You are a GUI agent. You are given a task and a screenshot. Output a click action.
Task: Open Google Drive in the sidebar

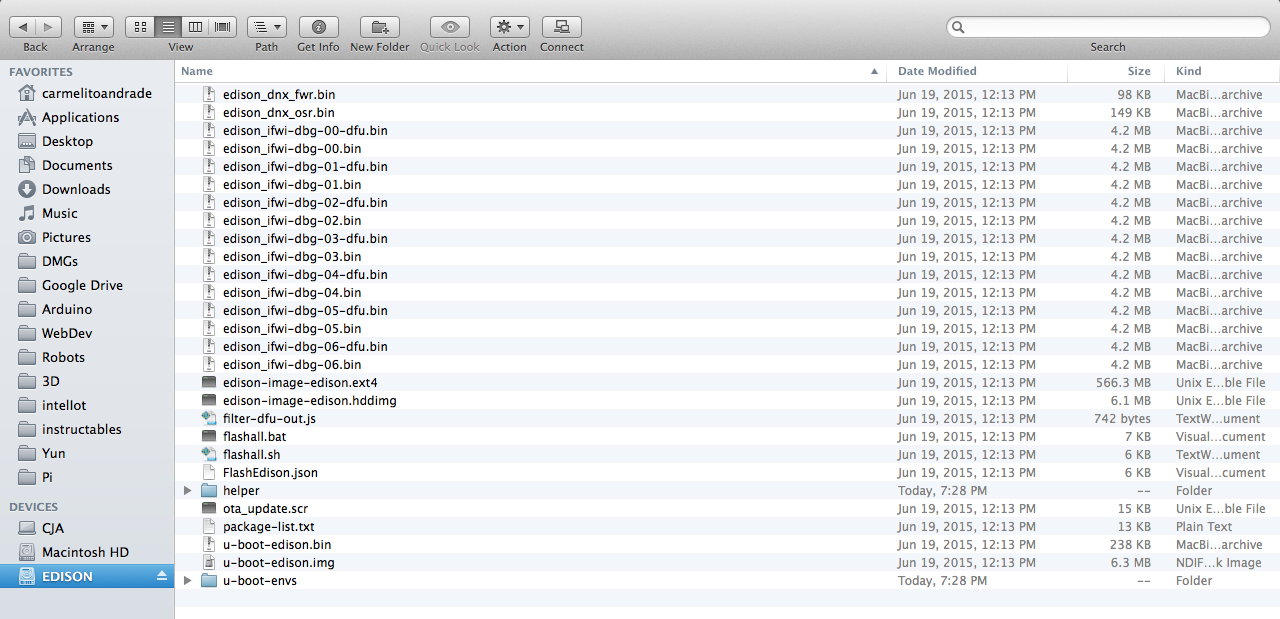click(82, 285)
